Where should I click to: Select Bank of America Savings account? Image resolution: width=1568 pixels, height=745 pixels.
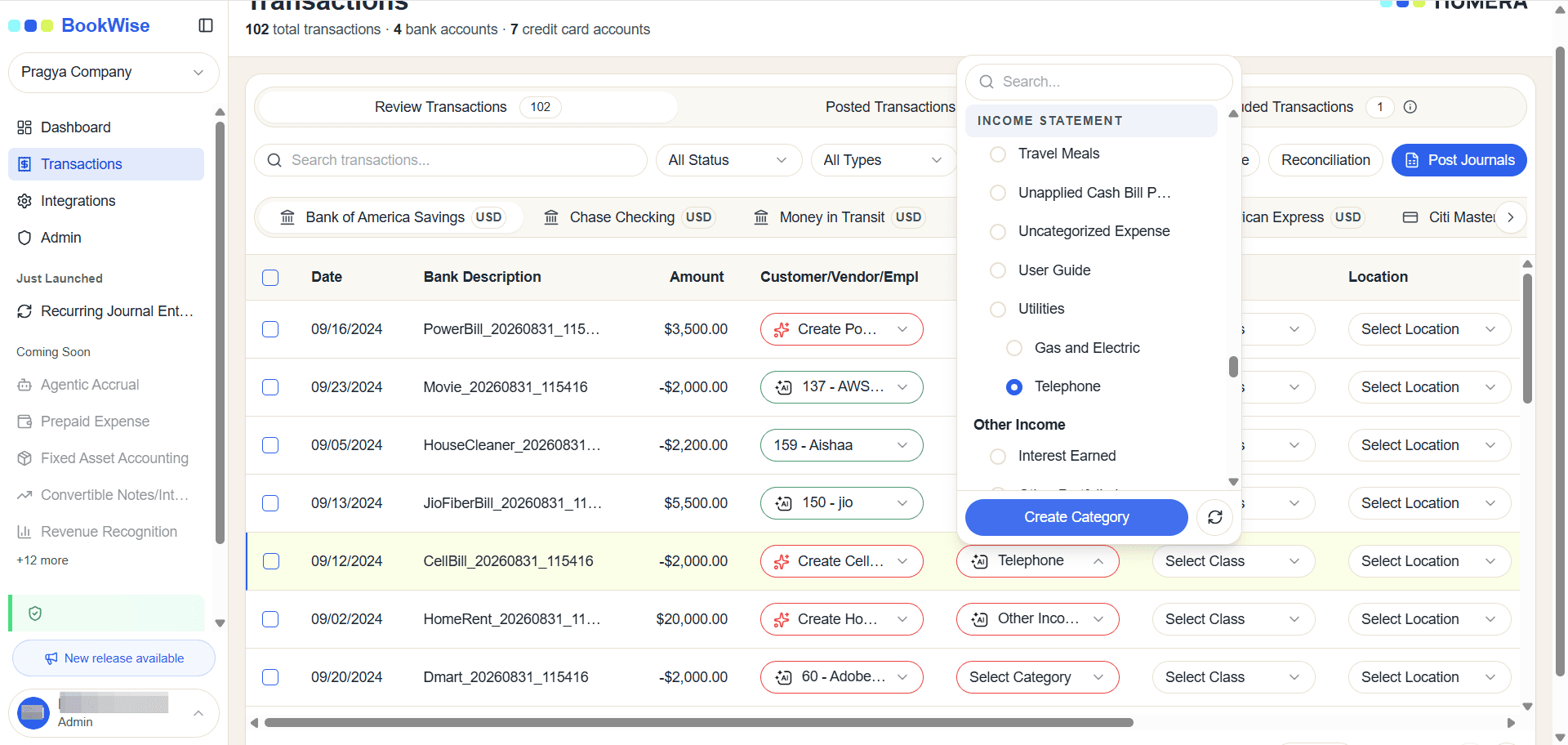390,217
